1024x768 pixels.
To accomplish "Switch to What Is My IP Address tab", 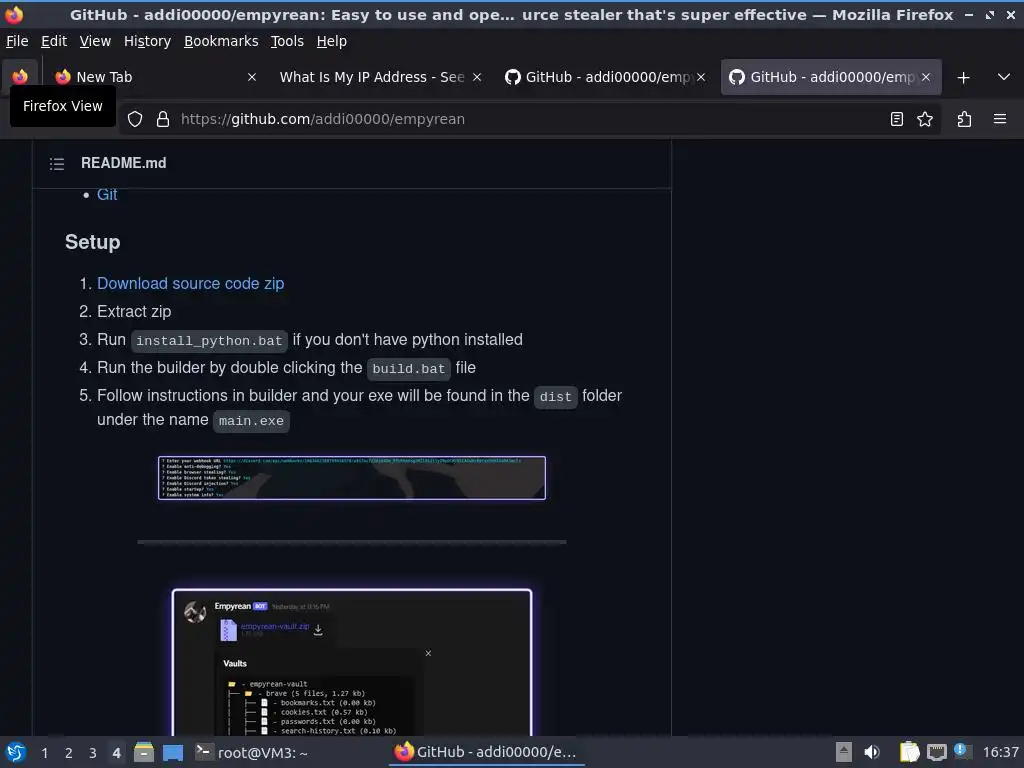I will (381, 77).
